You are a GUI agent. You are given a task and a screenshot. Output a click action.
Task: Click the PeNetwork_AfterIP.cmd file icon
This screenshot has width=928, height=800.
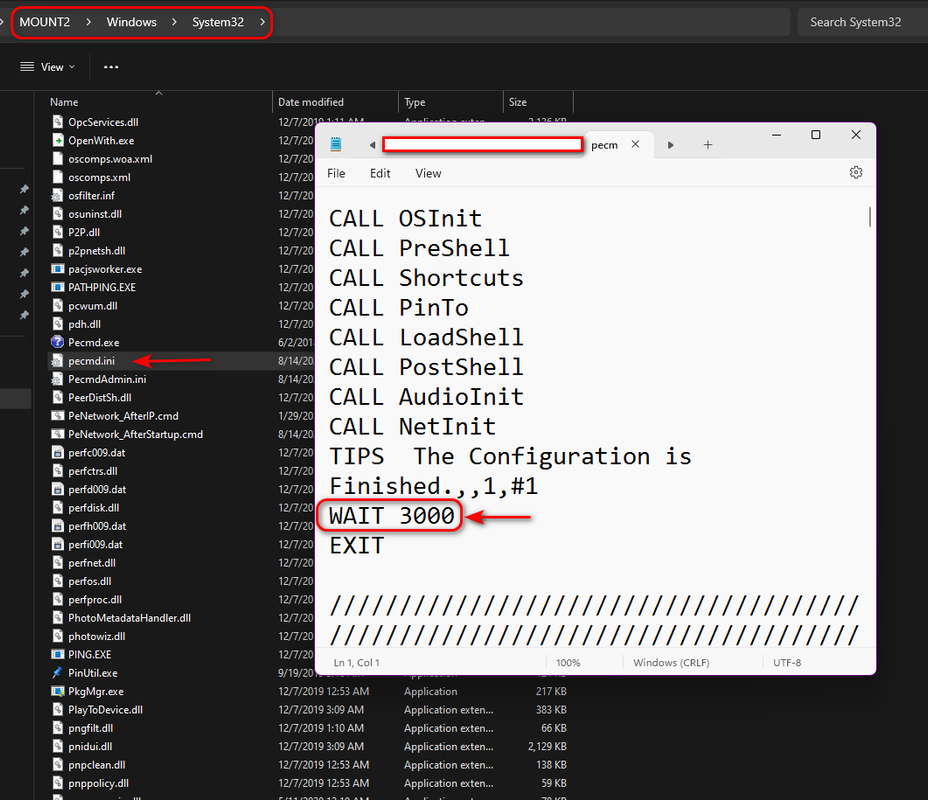(x=57, y=415)
